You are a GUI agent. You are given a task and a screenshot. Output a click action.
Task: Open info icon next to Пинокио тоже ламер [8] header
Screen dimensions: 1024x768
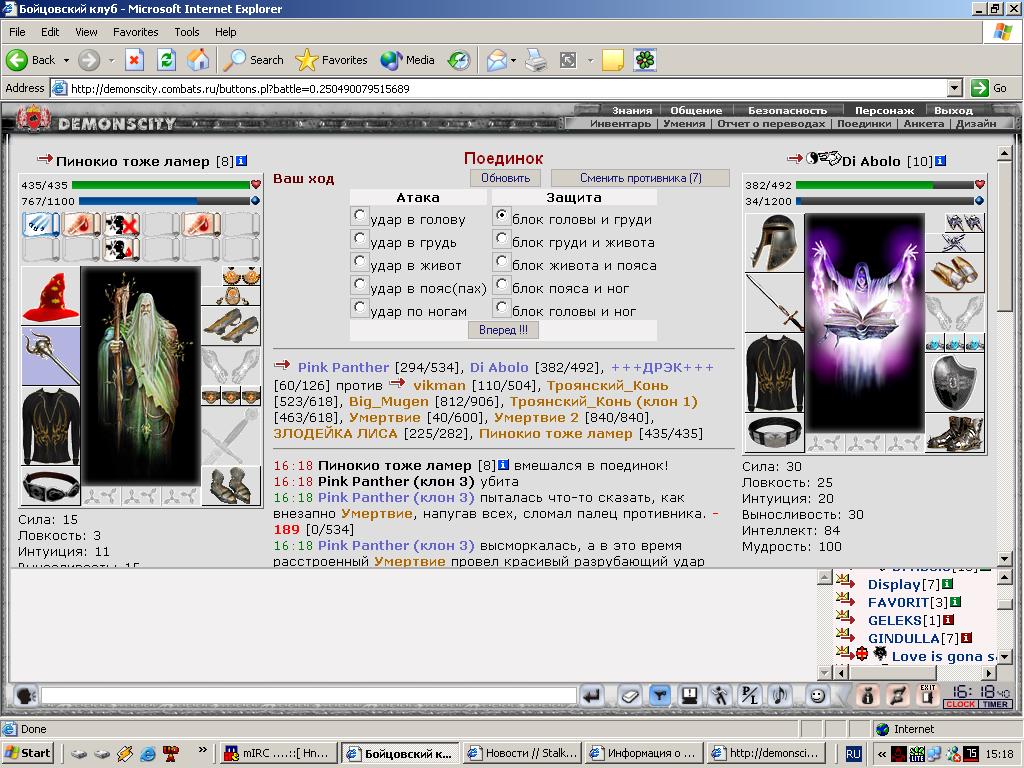241,161
